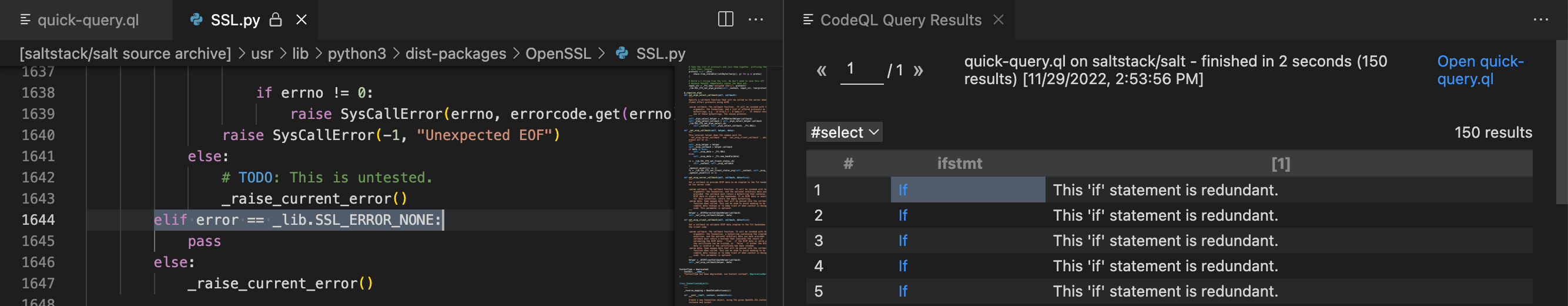Open the python3 breadcrumb segment

pyautogui.click(x=357, y=54)
